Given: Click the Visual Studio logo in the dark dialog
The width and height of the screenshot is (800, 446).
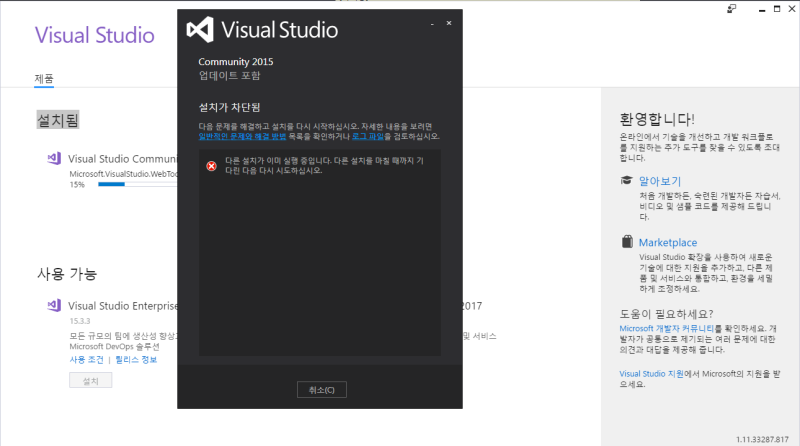Looking at the screenshot, I should click(200, 30).
